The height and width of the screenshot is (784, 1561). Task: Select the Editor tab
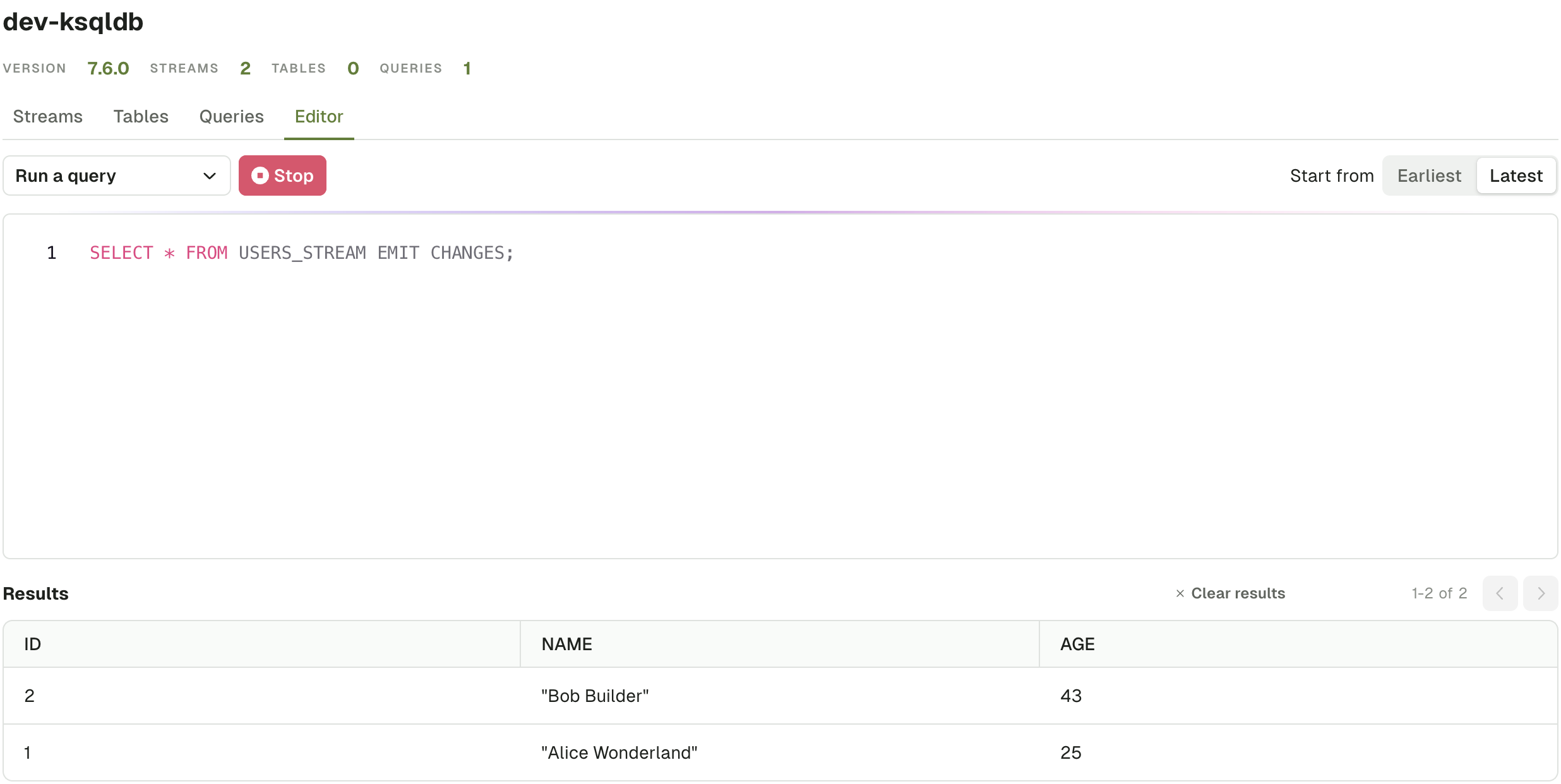[319, 117]
